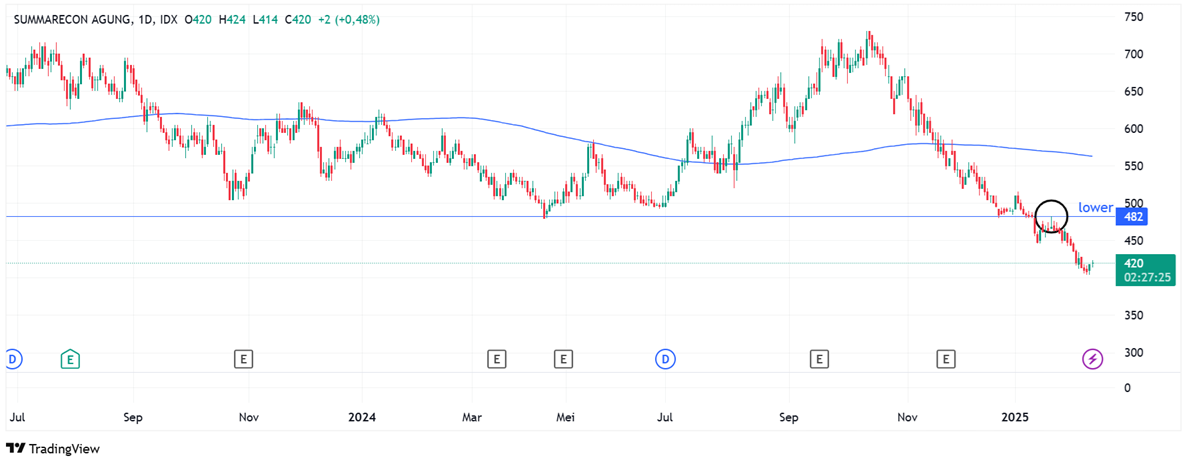Click earnings E marker after Nov 2024
This screenshot has width=1187, height=462.
click(946, 358)
